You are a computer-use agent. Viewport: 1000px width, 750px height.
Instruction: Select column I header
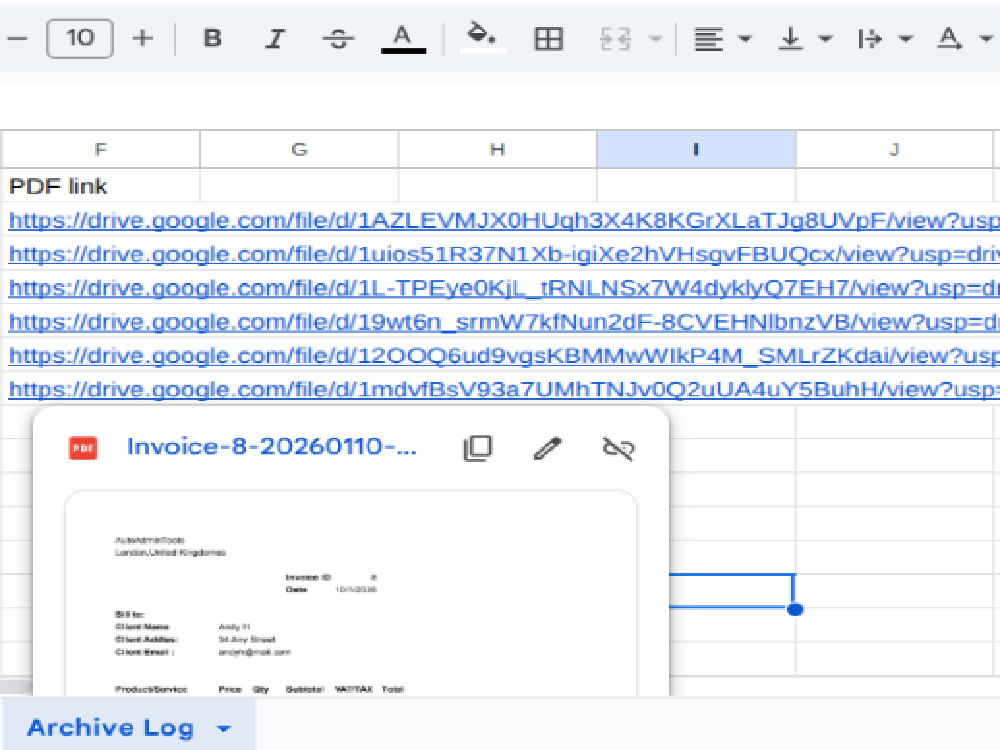[696, 149]
